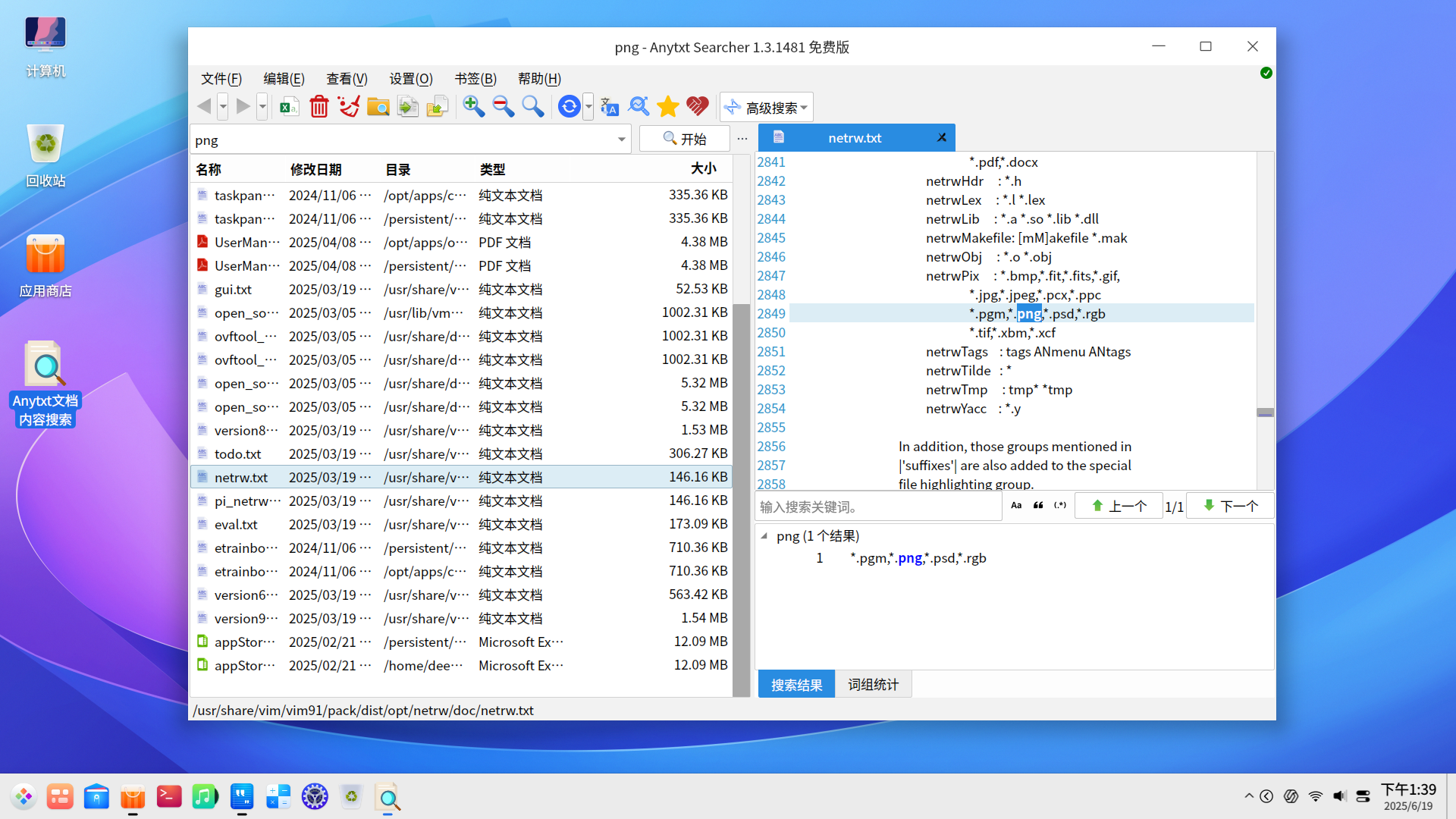Viewport: 1456px width, 819px height.
Task: Click the gray forward arrow
Action: (243, 107)
